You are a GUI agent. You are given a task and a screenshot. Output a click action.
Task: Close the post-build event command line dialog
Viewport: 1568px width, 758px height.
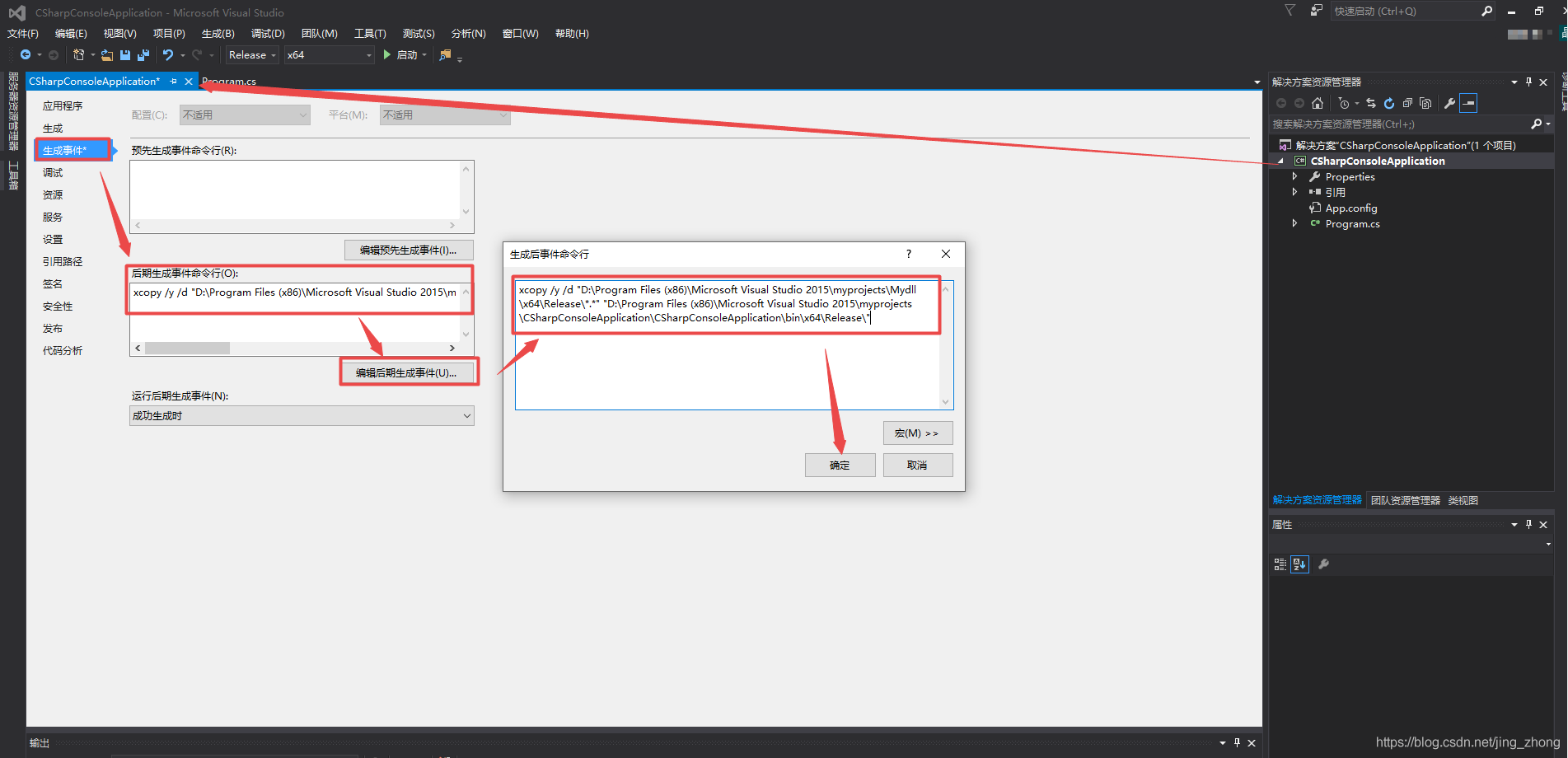[x=946, y=254]
